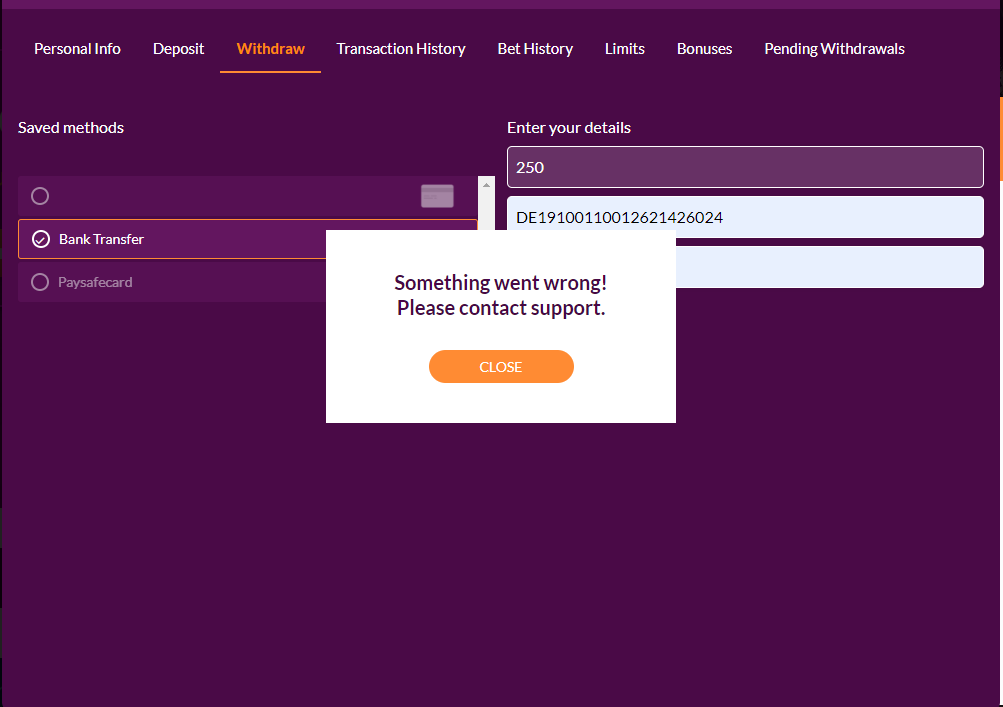Click the checkmark icon beside Bank Transfer

41,239
